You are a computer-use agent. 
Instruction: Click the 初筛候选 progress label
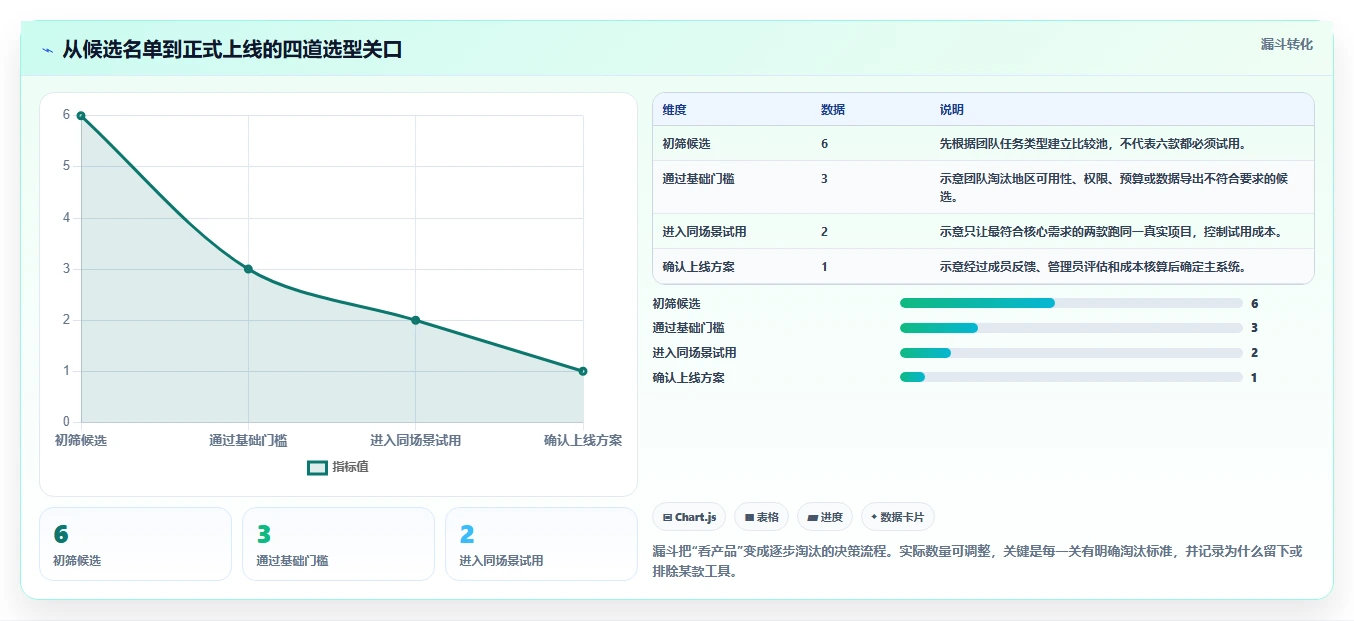point(677,304)
